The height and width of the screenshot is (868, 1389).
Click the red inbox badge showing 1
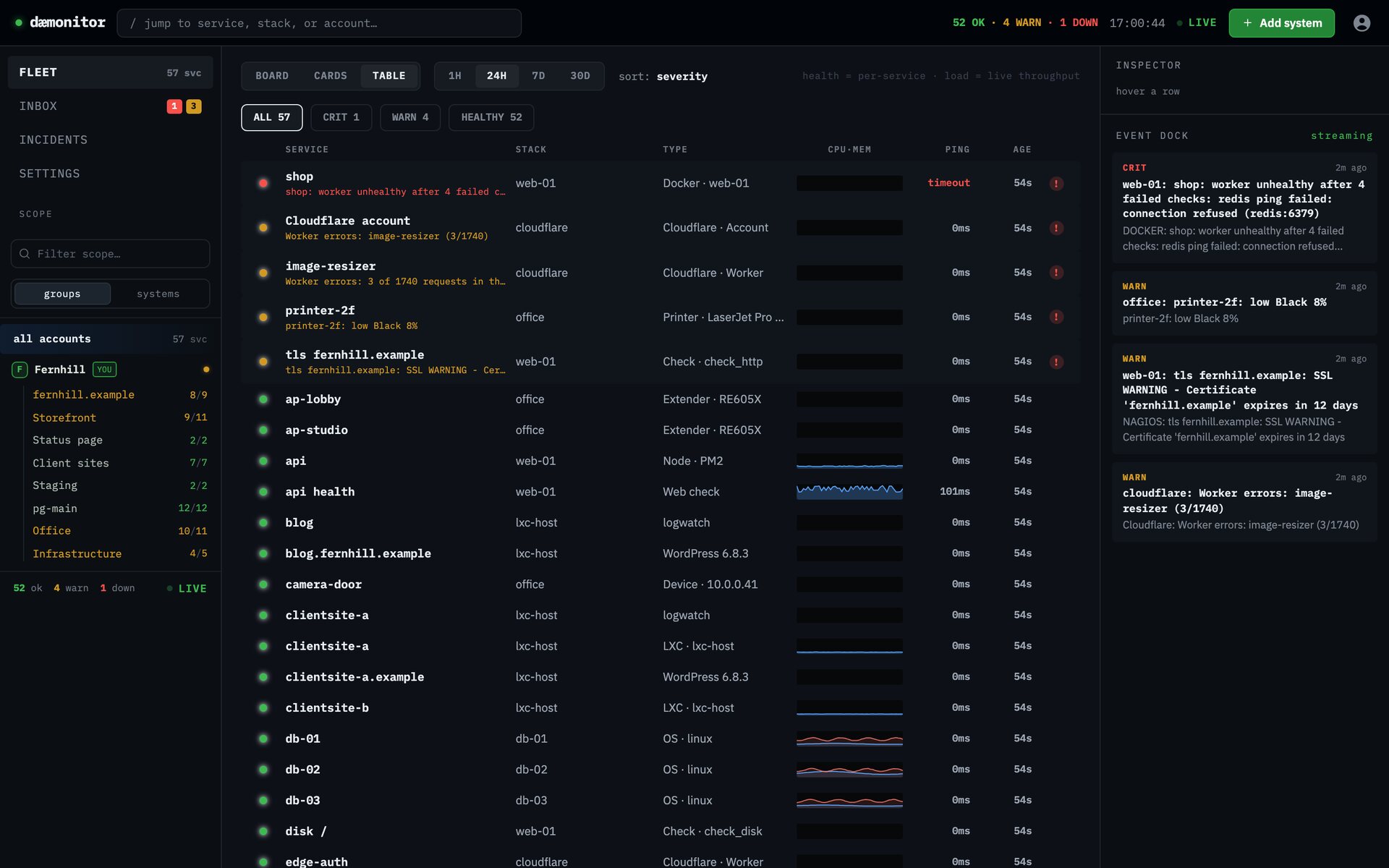click(174, 106)
